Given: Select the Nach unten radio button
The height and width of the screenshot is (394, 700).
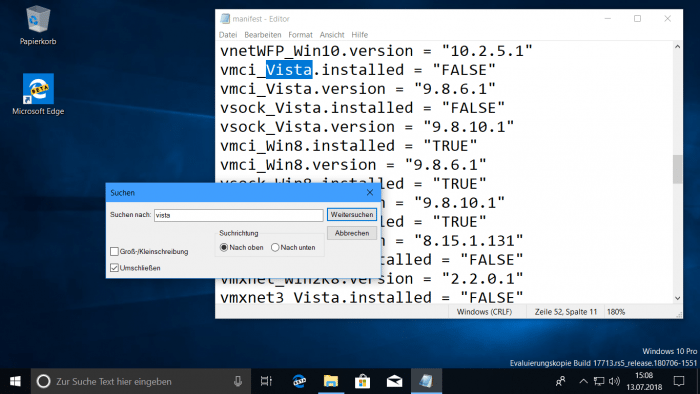Looking at the screenshot, I should click(275, 247).
